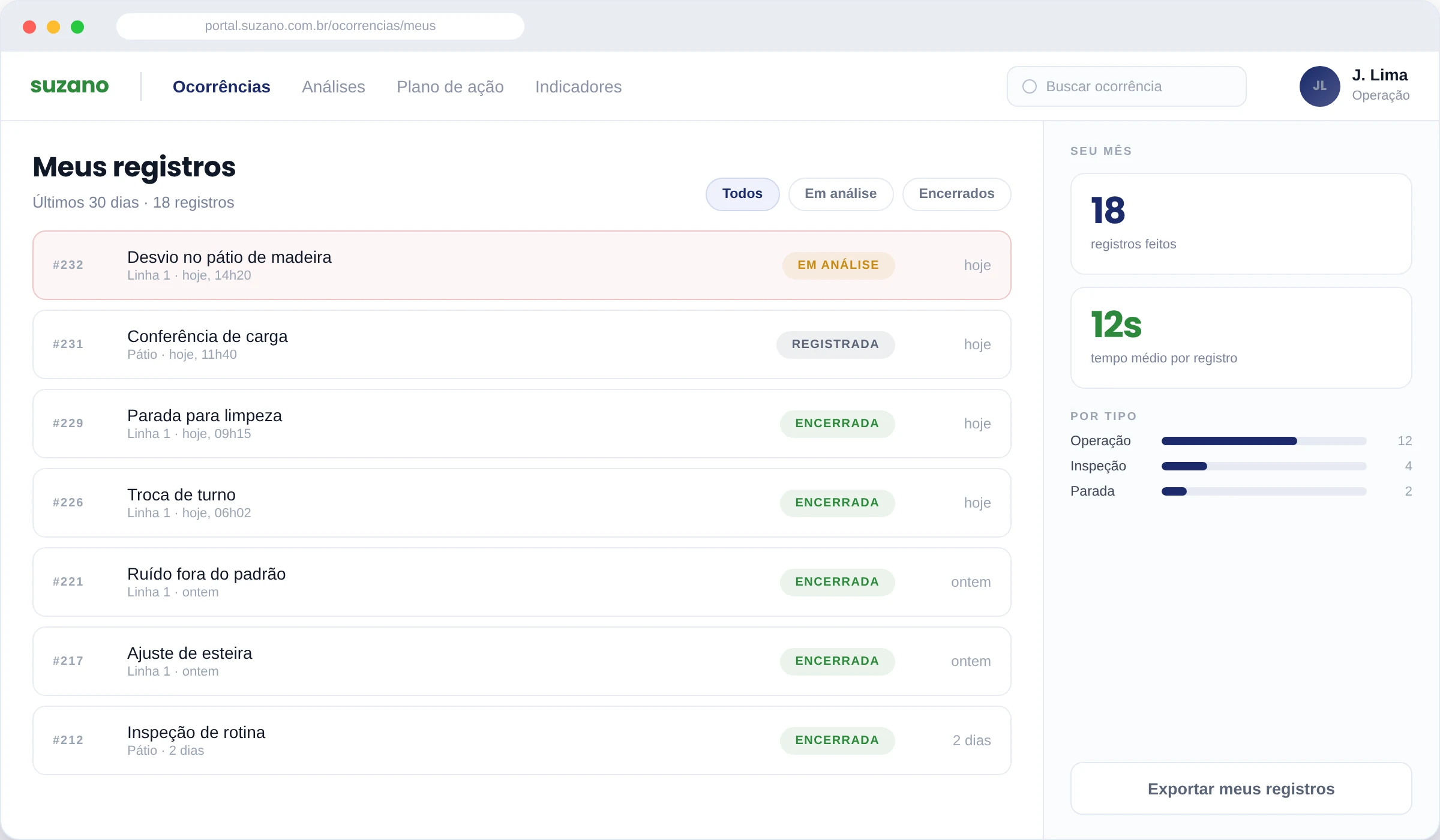This screenshot has height=840, width=1440.
Task: Click the J. Lima user name
Action: (1379, 75)
